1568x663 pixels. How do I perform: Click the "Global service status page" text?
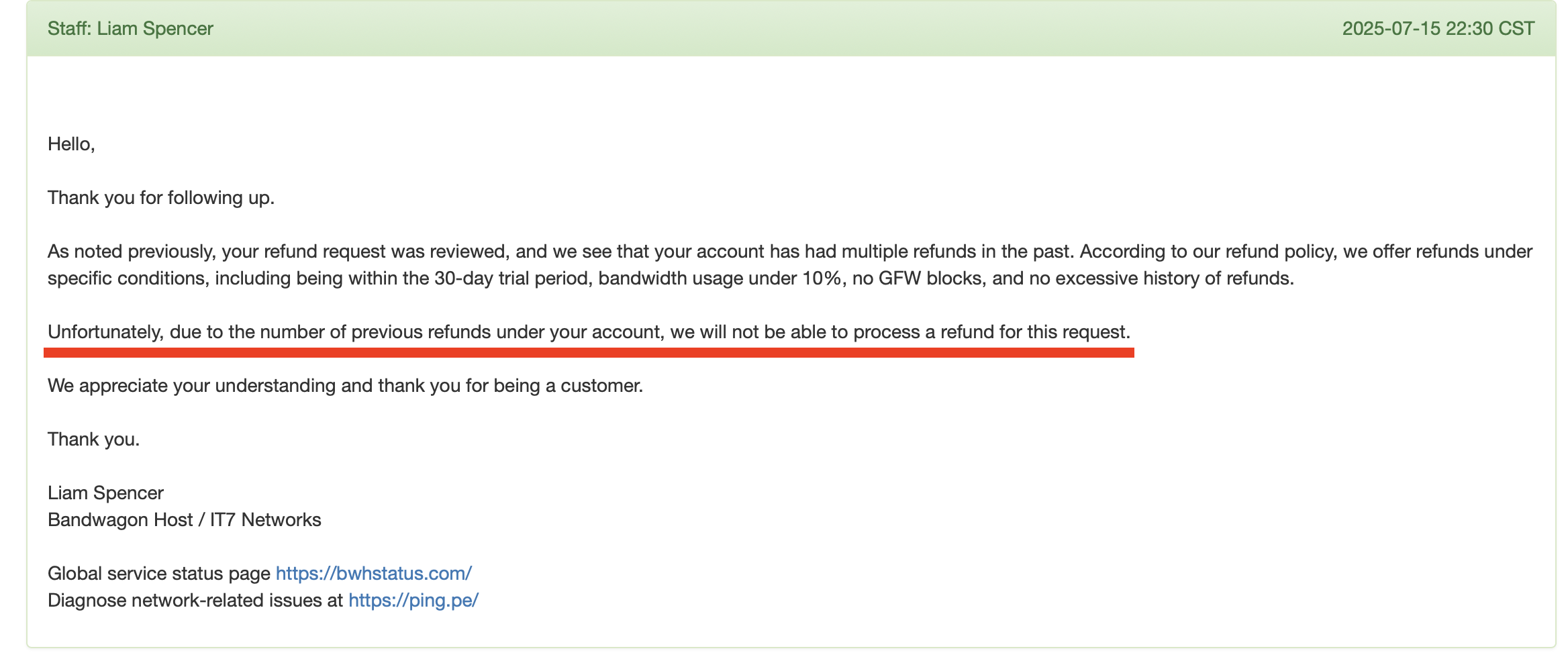point(158,573)
